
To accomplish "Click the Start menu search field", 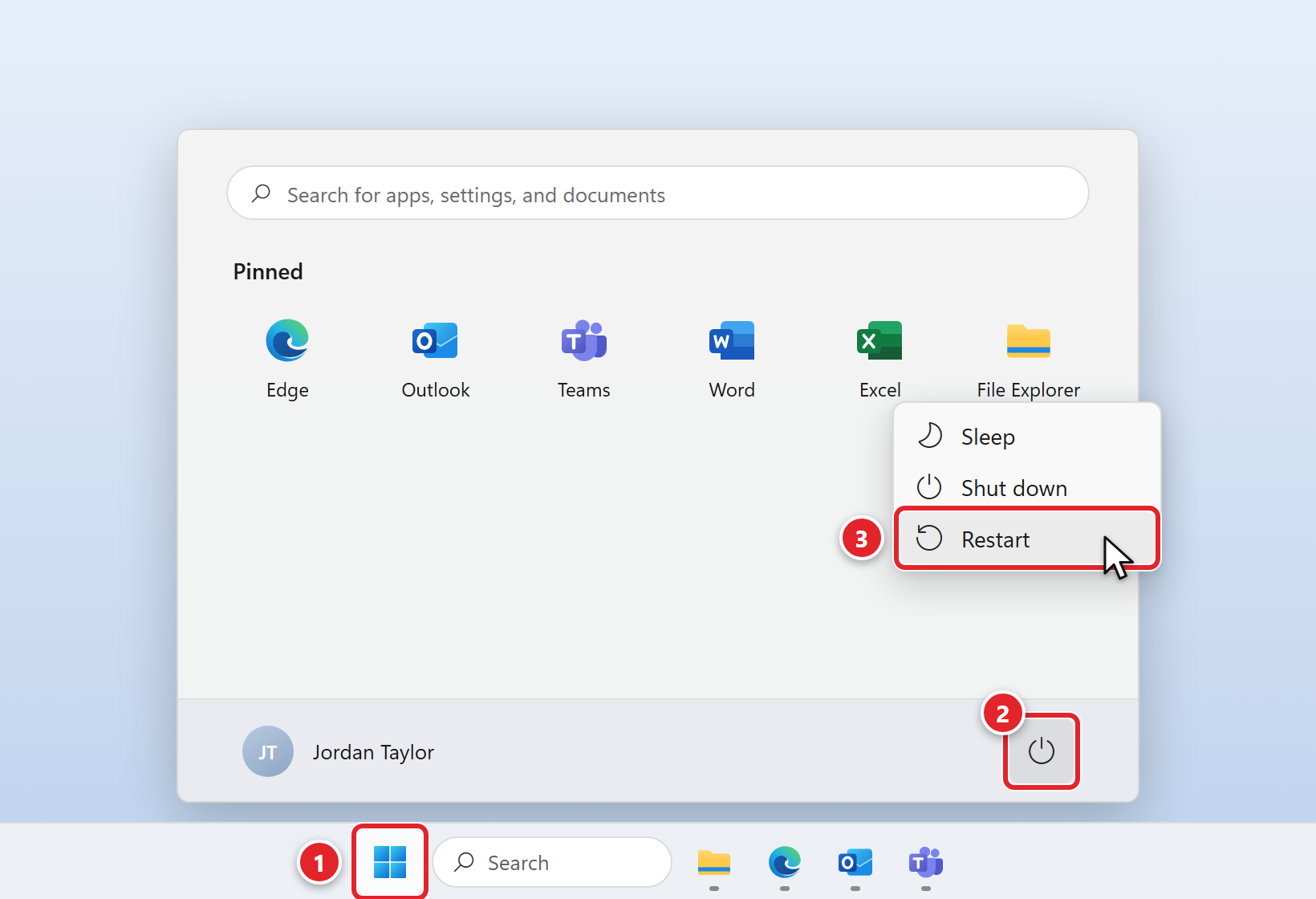I will 658,193.
